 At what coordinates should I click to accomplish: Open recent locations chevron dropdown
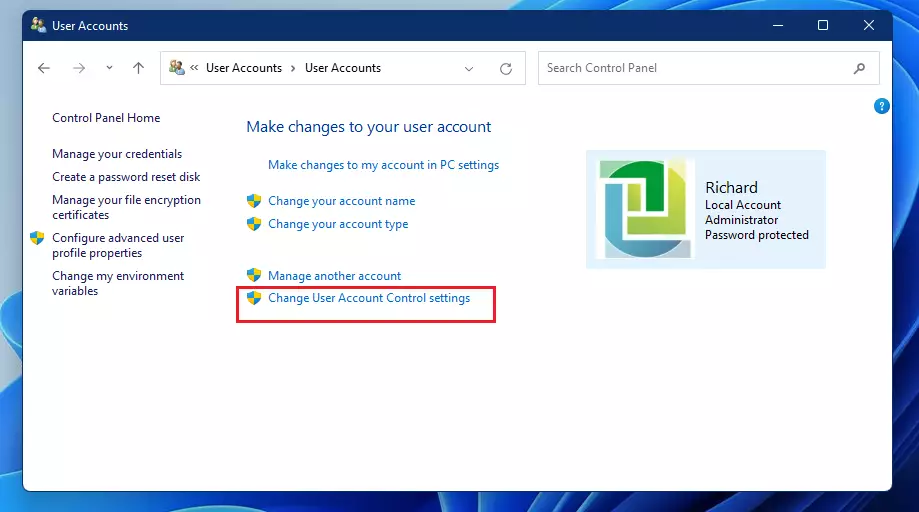click(109, 68)
